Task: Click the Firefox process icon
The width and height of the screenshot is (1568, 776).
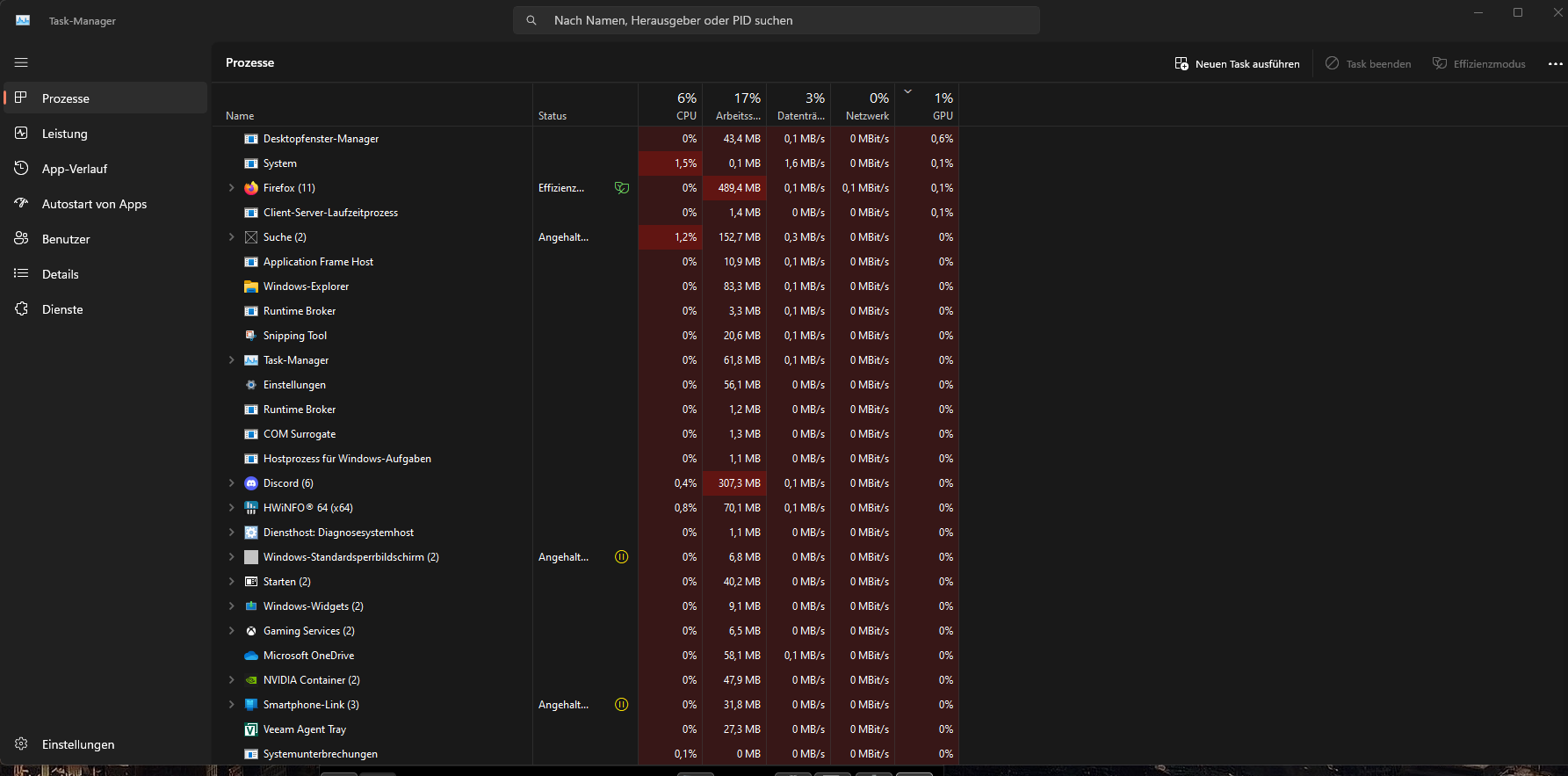Action: (x=251, y=188)
